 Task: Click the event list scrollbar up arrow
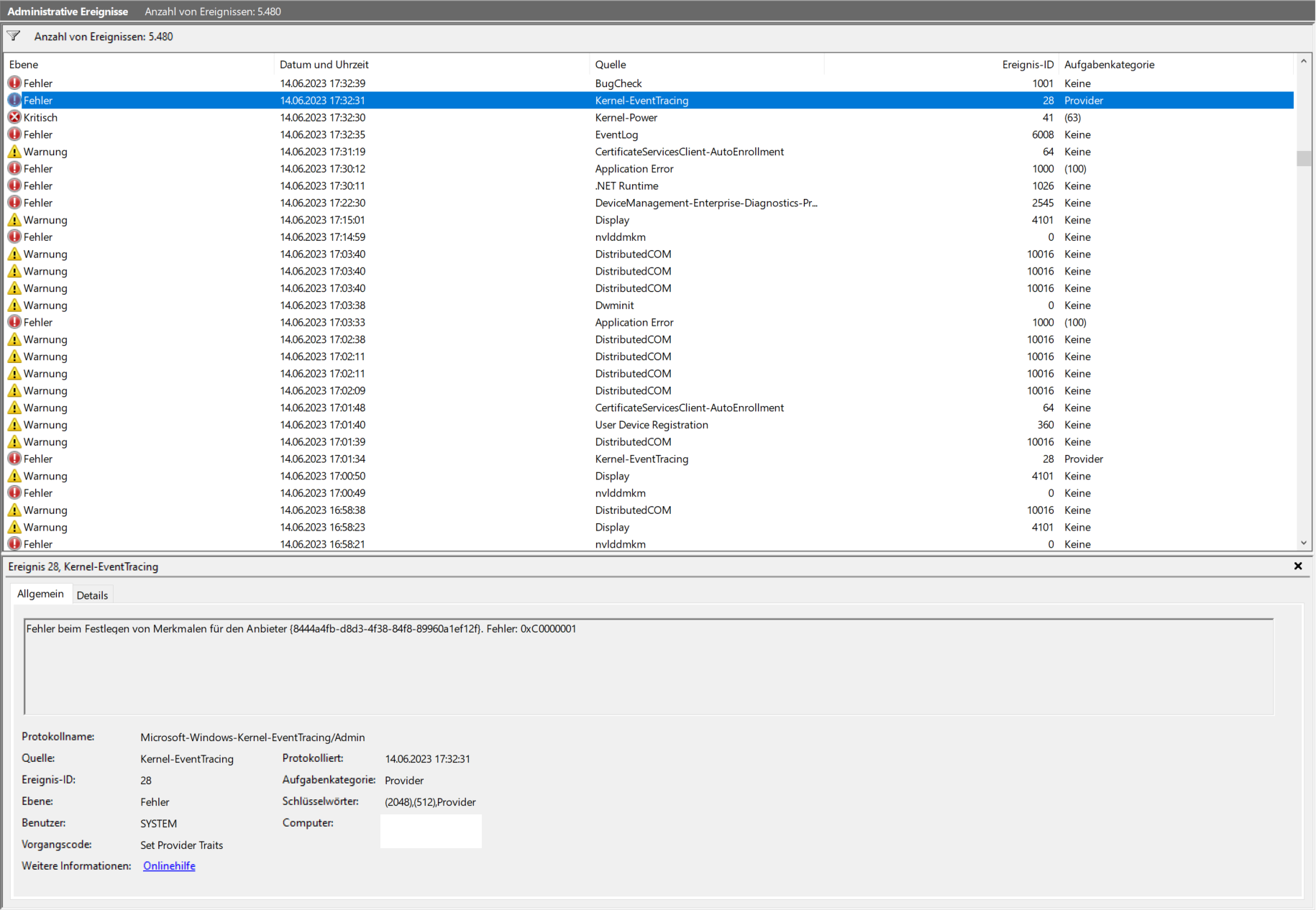click(1303, 62)
